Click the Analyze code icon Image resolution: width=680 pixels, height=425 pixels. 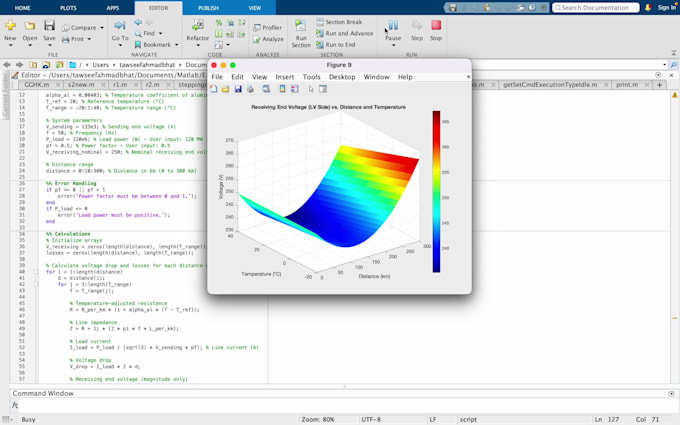click(267, 39)
